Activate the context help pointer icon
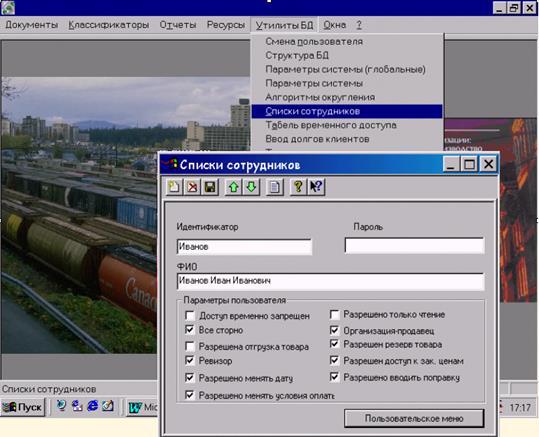539x437 pixels. [x=316, y=187]
